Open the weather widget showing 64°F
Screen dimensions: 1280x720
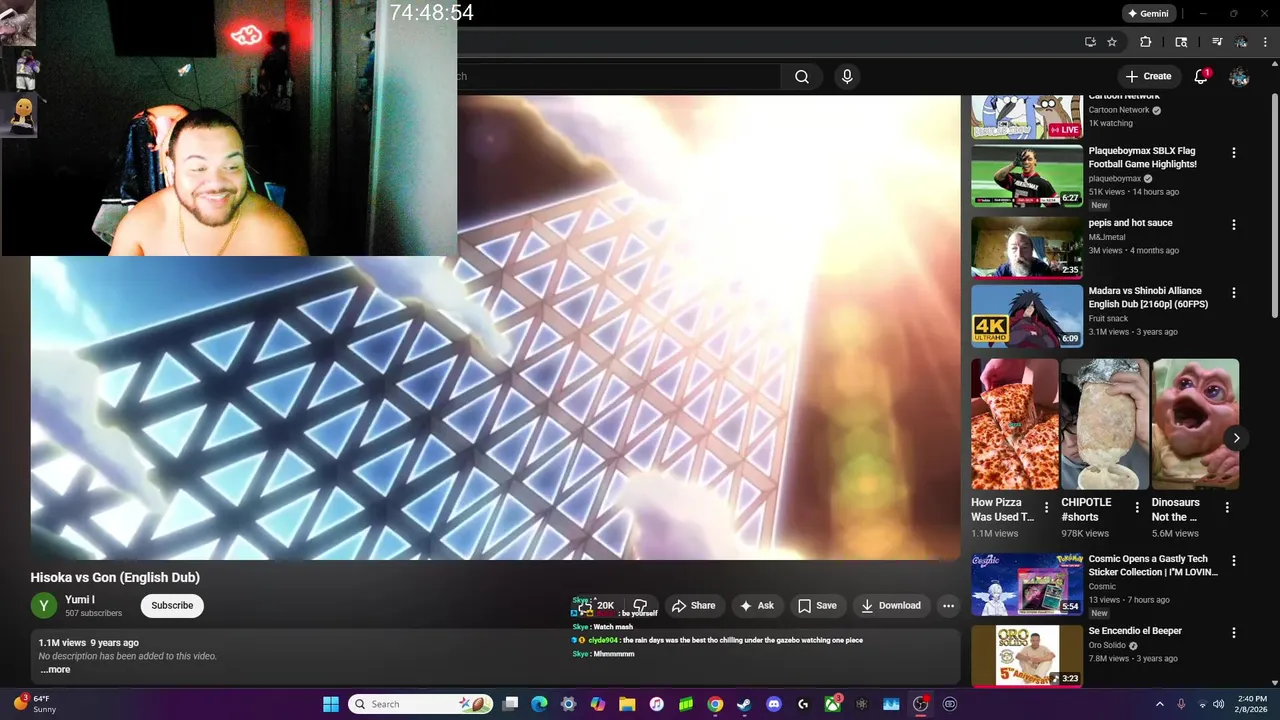click(36, 704)
